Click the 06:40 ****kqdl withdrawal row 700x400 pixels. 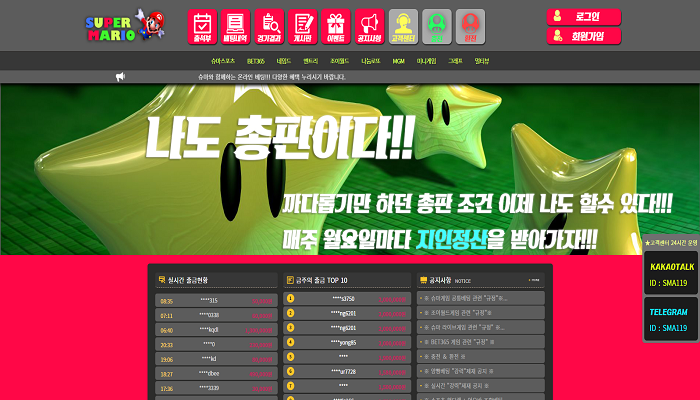point(216,329)
